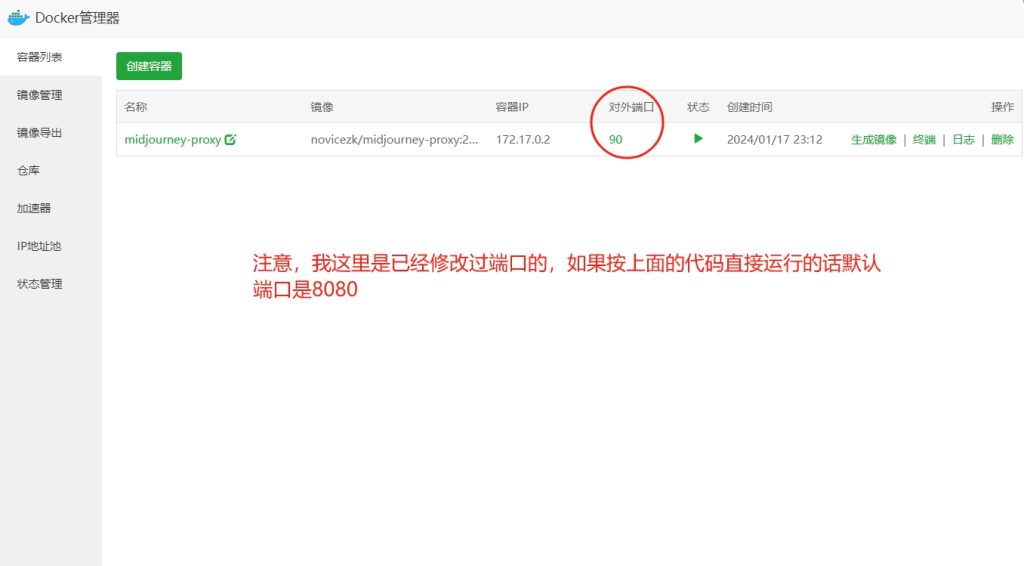Click the 容器IP column header
1024x566 pixels.
(x=511, y=106)
